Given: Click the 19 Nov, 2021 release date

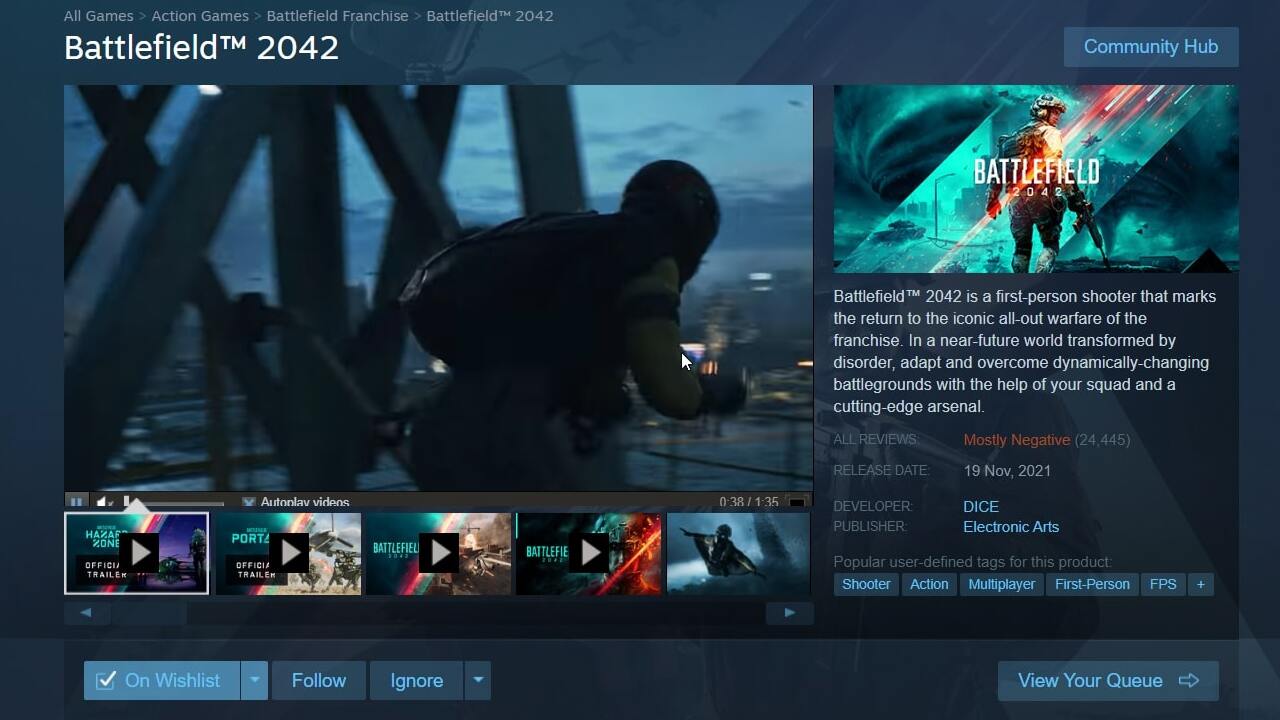Looking at the screenshot, I should click(1007, 471).
